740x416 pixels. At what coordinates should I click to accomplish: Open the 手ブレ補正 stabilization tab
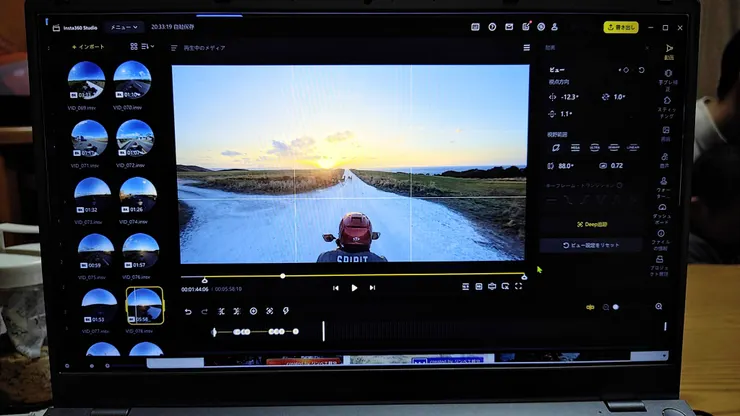(668, 80)
